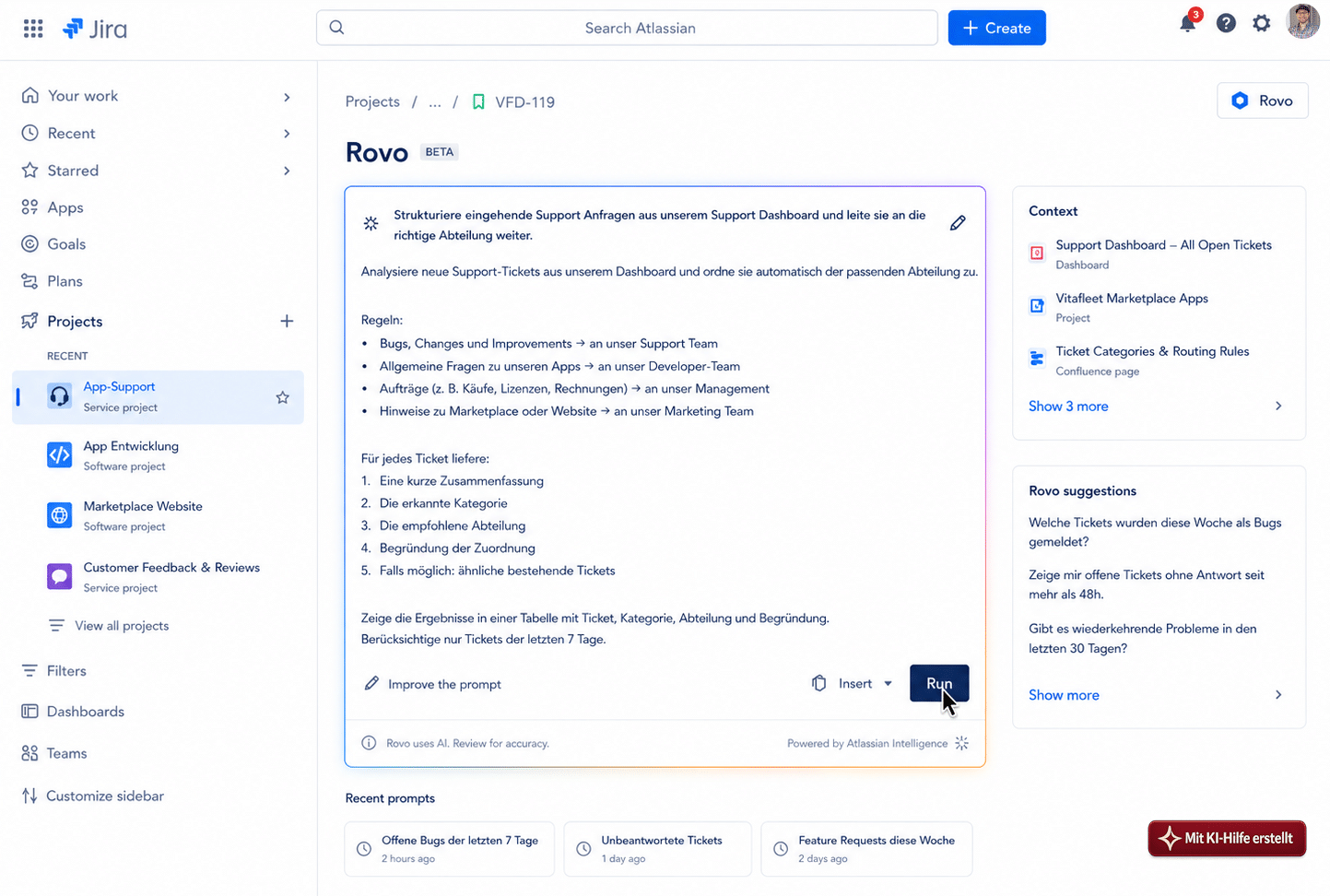Screen dimensions: 1330x896
Task: Open the Insert dropdown arrow
Action: (889, 684)
